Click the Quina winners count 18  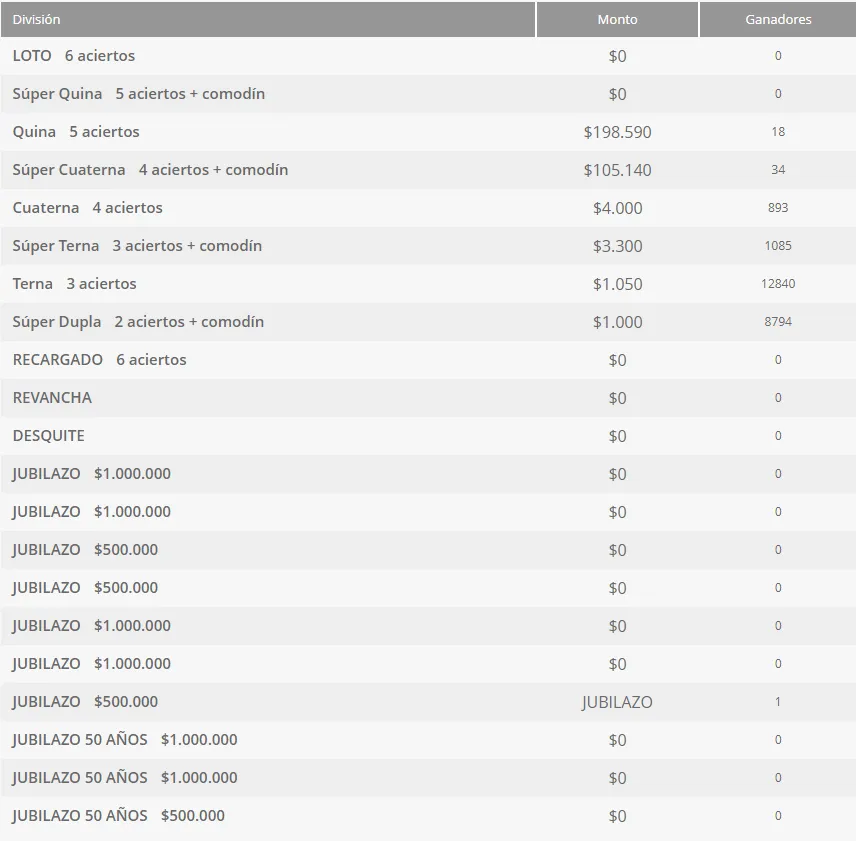point(778,132)
